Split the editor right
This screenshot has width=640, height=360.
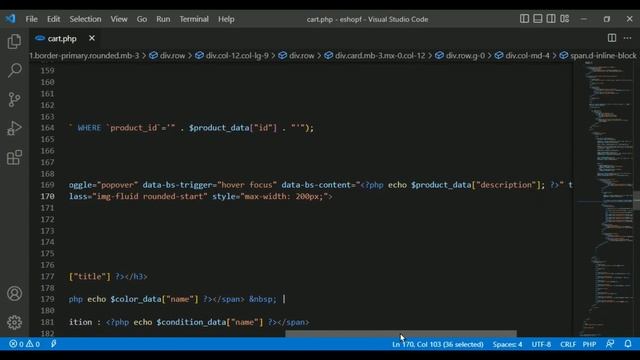tap(612, 38)
